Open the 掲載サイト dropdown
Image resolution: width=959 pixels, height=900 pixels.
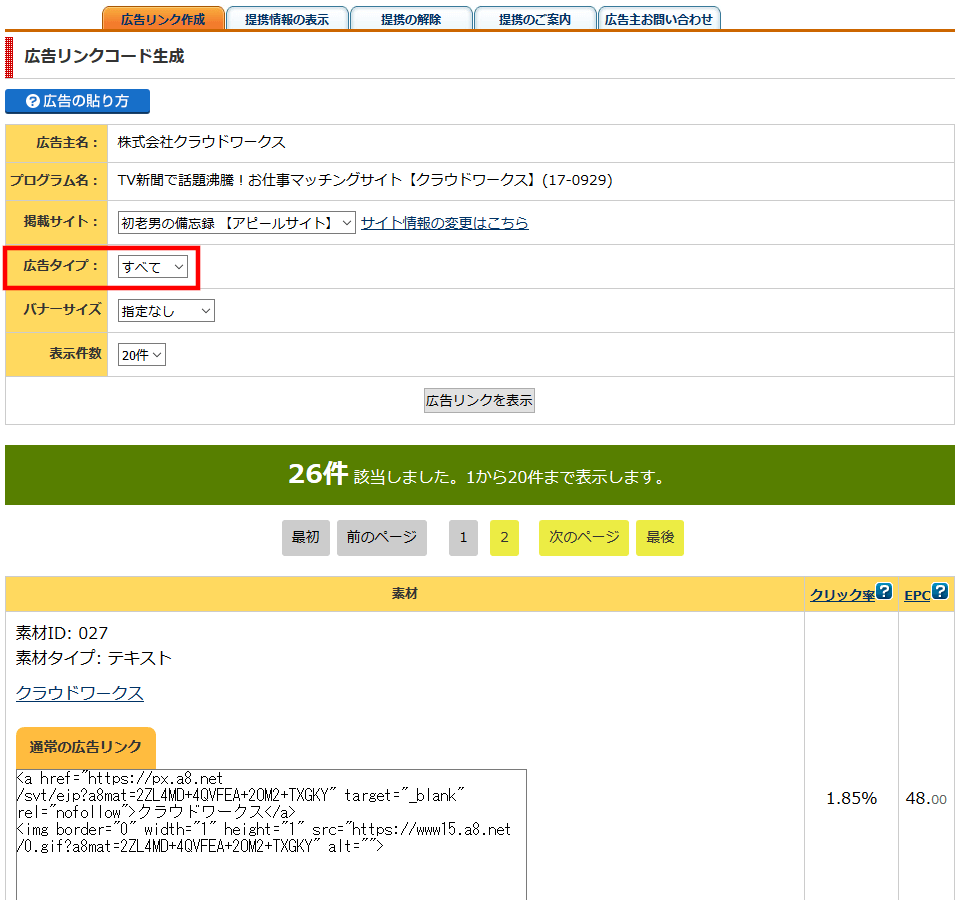click(236, 223)
